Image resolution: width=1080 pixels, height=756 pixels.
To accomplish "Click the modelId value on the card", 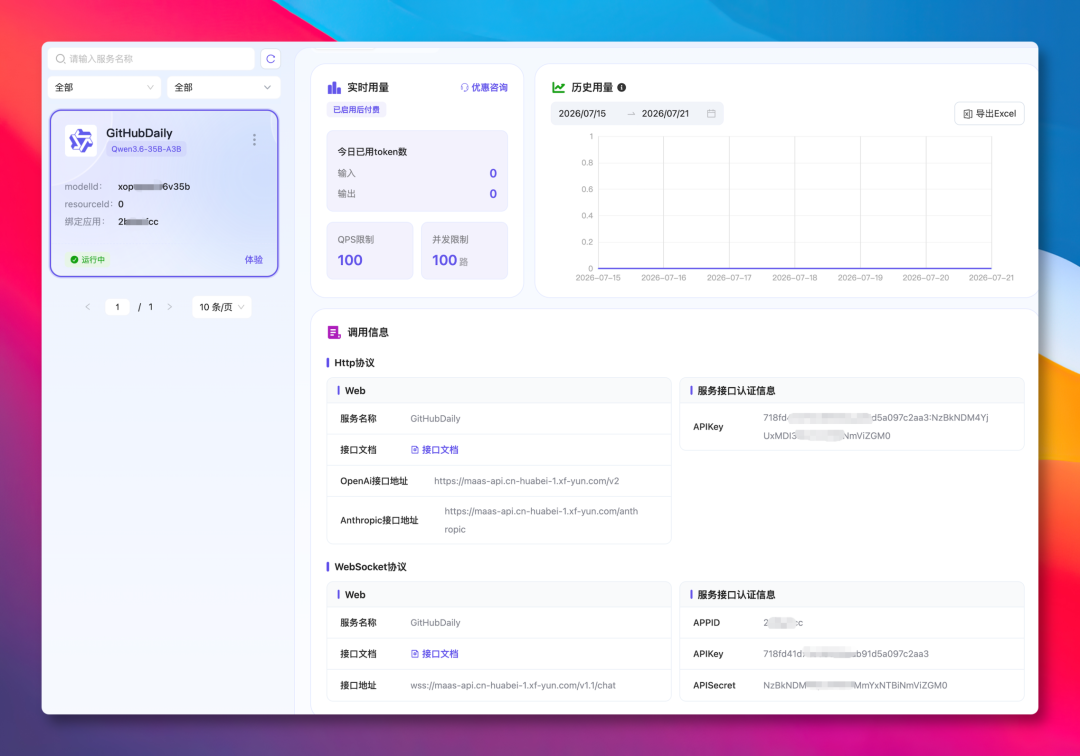I will 154,187.
